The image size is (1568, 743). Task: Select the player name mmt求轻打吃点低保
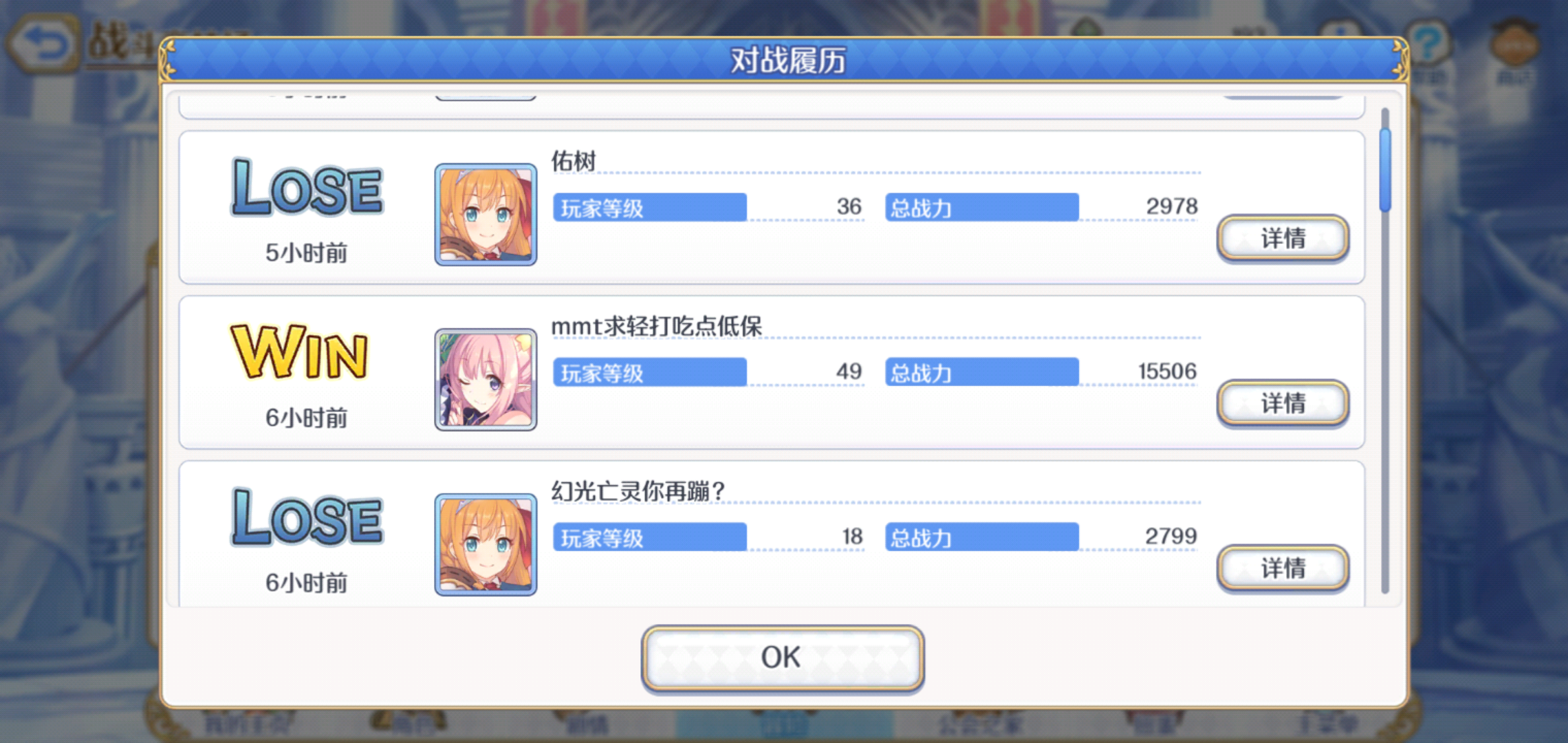coord(657,325)
